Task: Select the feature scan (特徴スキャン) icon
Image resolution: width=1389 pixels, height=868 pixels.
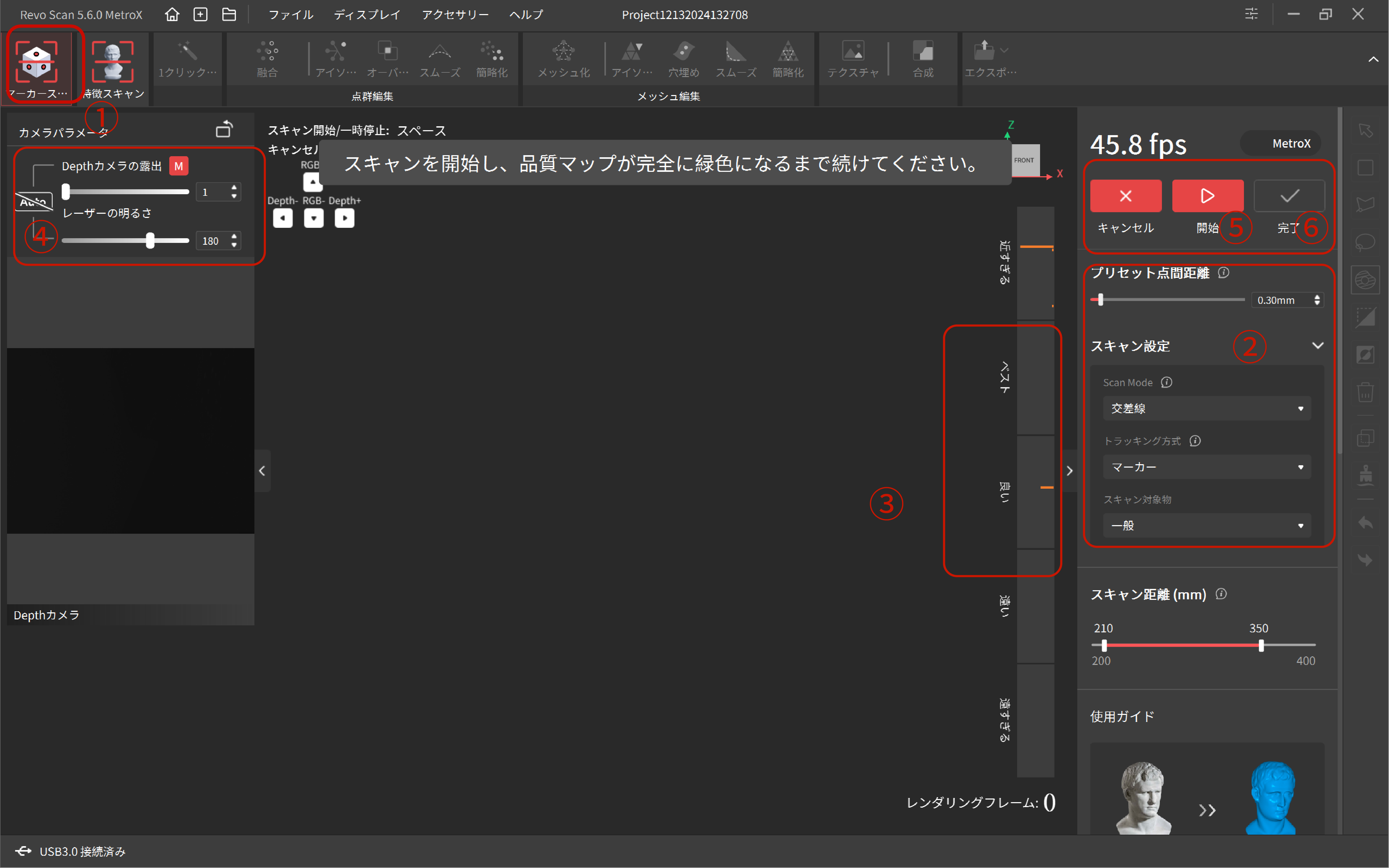Action: (x=112, y=61)
